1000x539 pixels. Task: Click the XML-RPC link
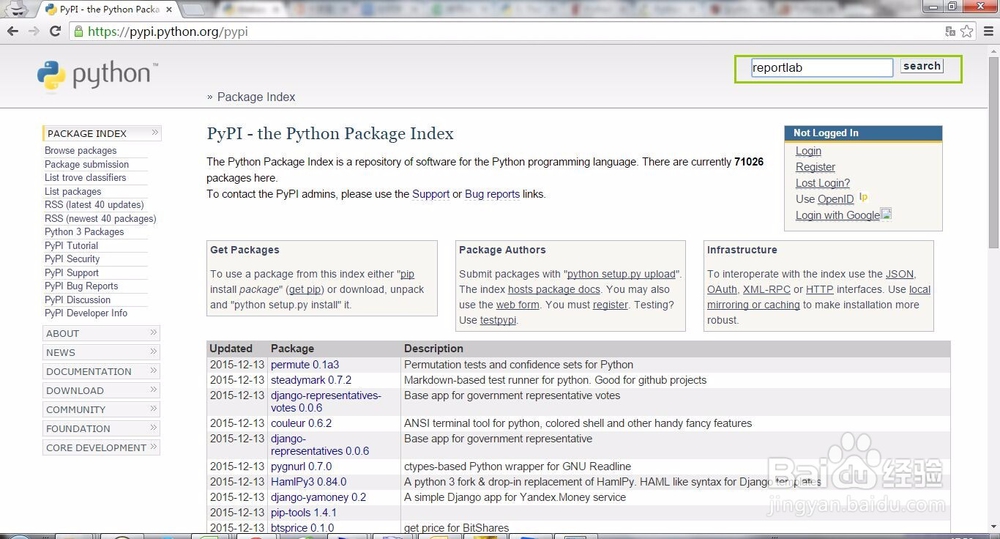pos(767,290)
